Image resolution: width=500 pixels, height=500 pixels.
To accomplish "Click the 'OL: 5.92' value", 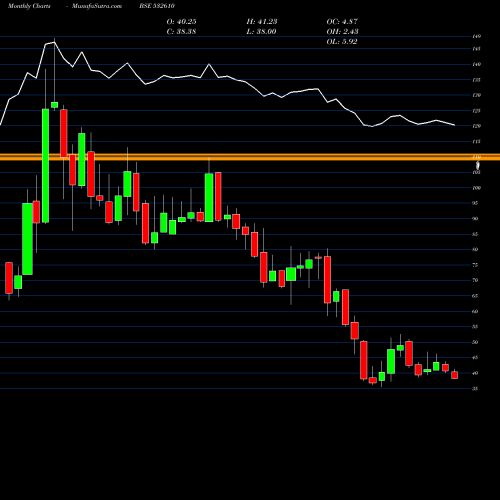I will click(x=342, y=42).
